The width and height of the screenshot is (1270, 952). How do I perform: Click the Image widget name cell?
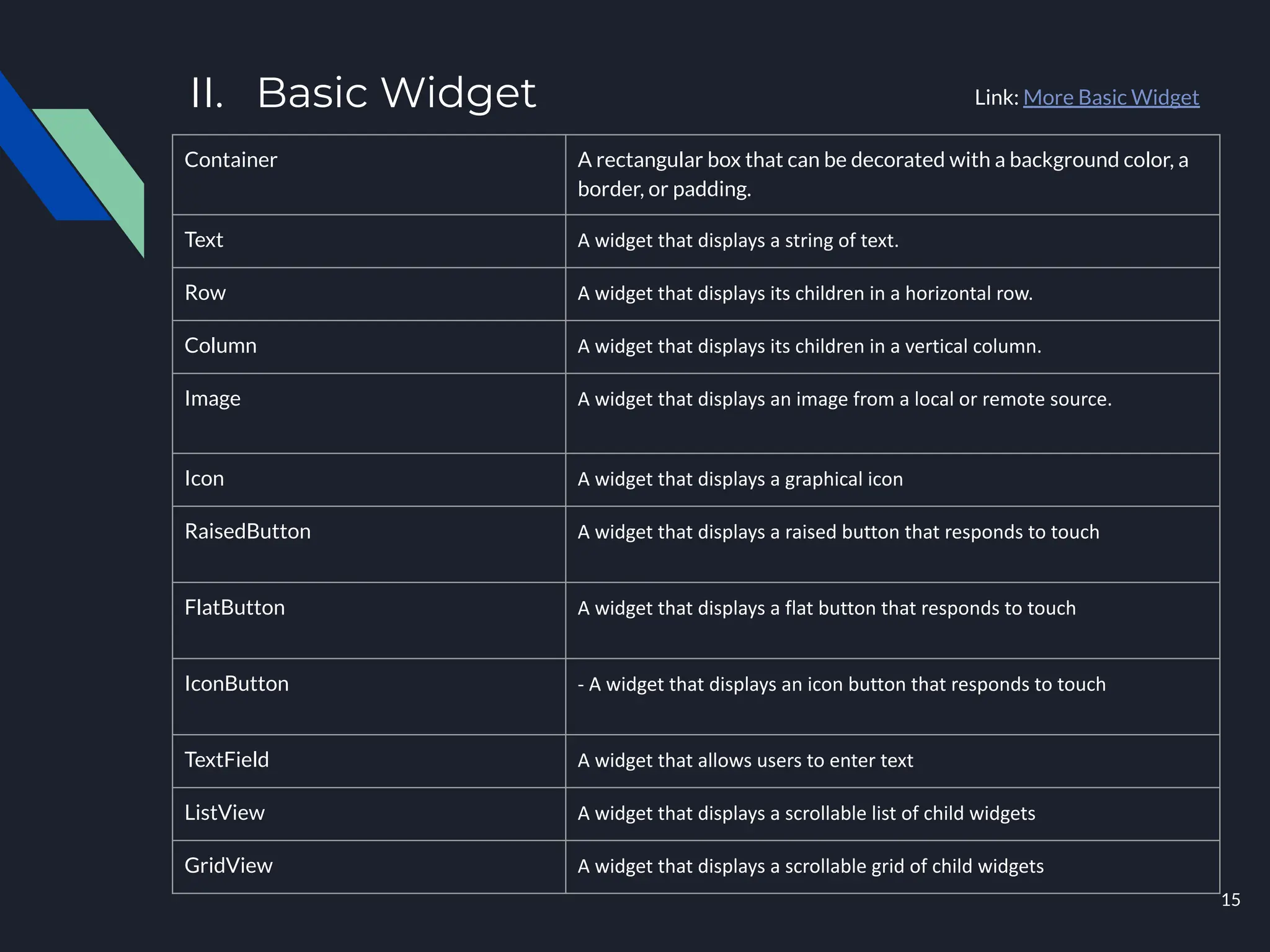point(369,413)
